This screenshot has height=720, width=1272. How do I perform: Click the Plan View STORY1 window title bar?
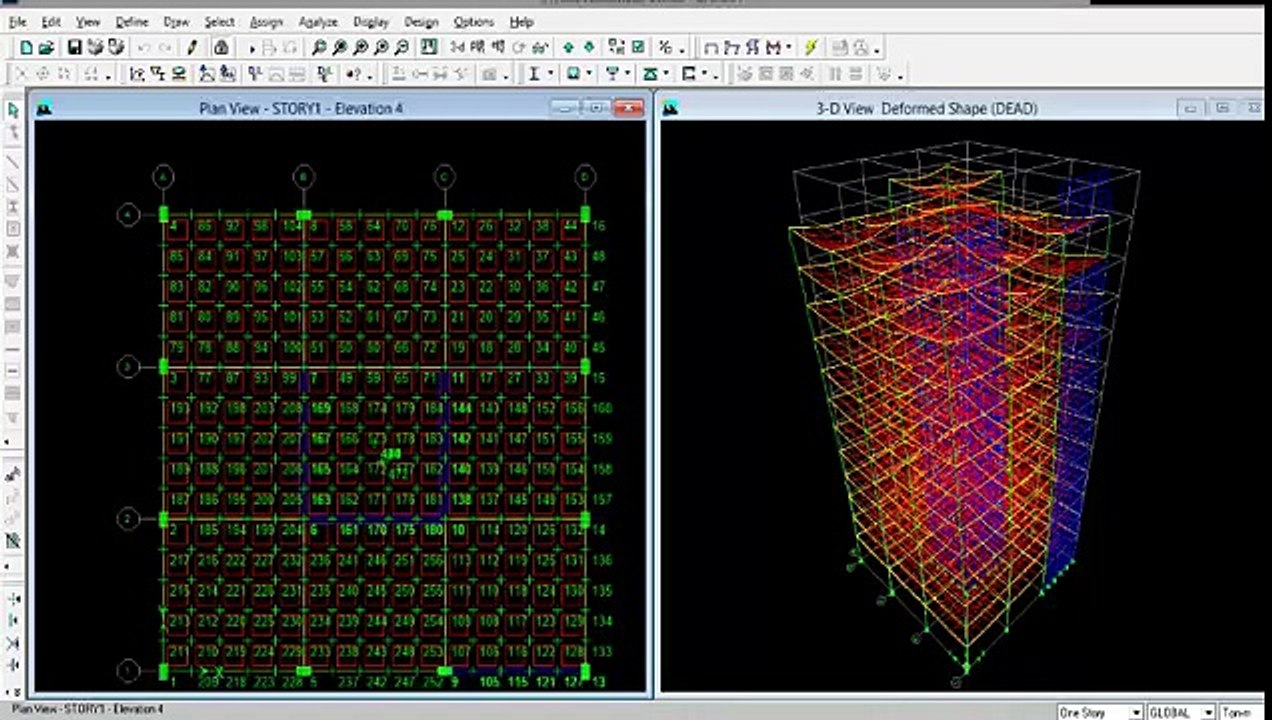pos(300,108)
